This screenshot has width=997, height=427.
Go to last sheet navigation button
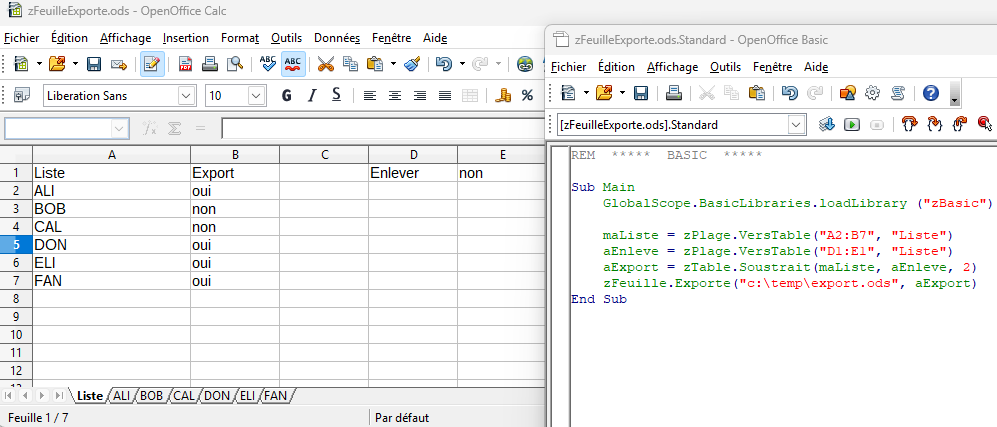coord(58,396)
